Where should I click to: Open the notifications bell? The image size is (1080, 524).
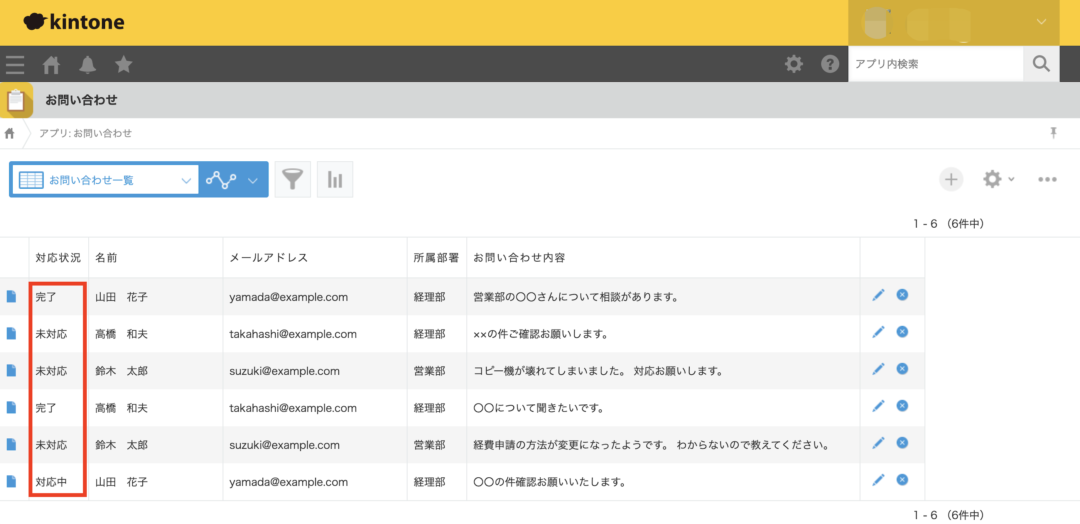[x=88, y=65]
